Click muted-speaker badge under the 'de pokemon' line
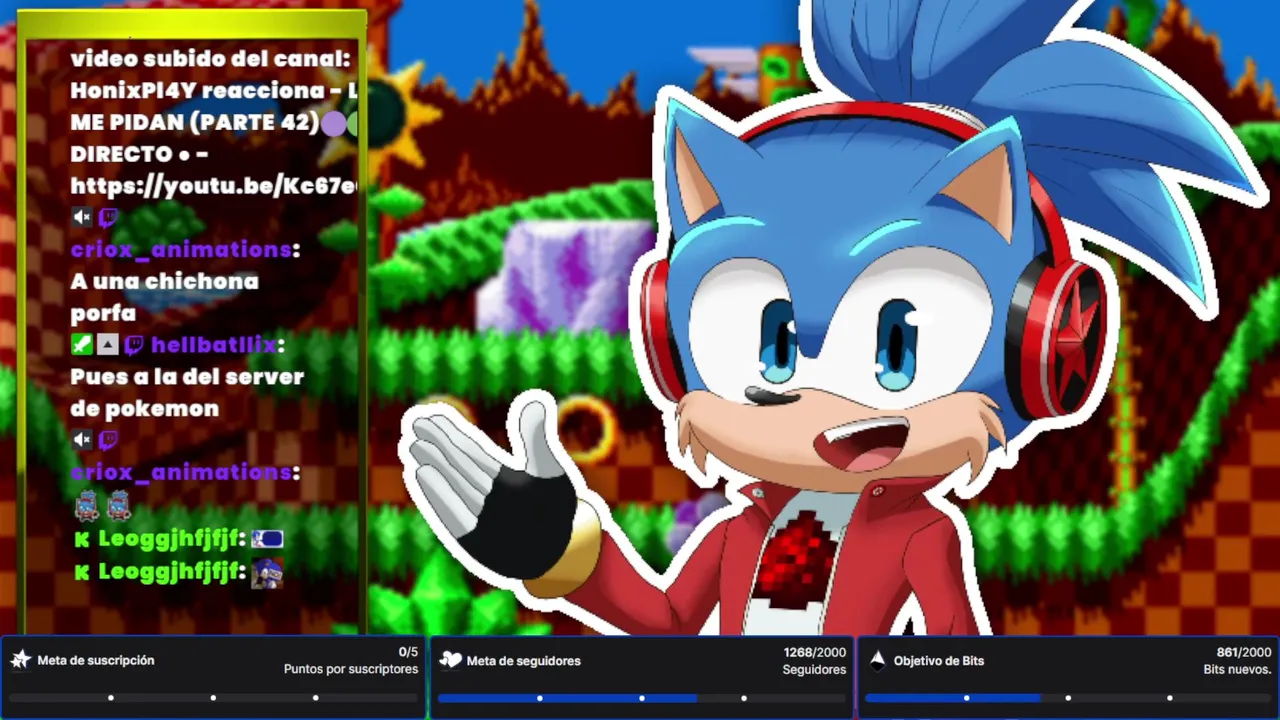1280x720 pixels. [x=82, y=440]
